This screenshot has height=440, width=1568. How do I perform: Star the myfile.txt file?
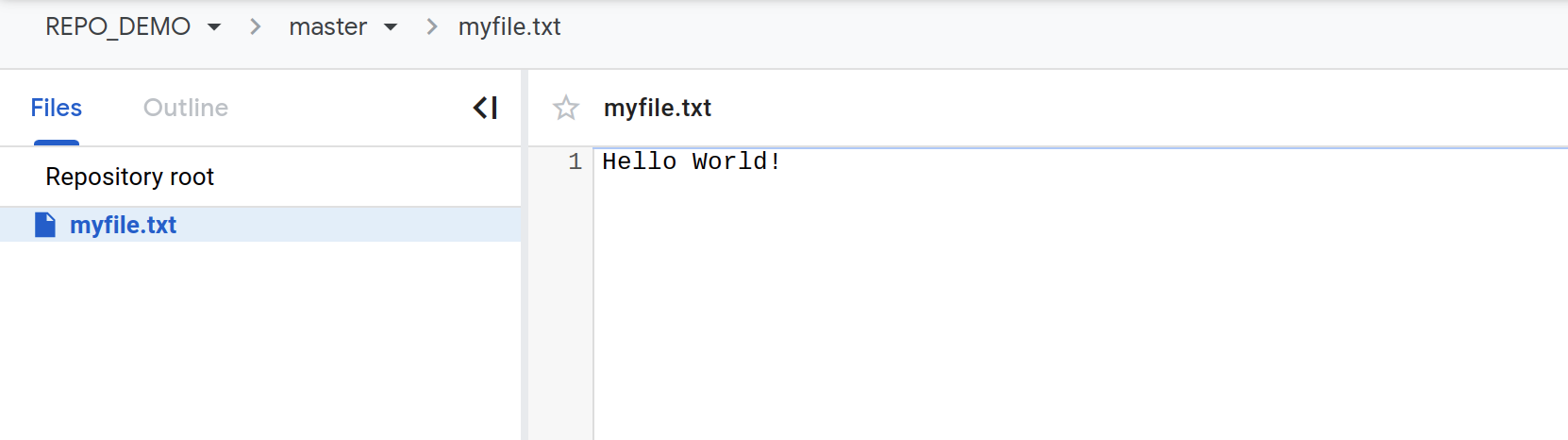tap(566, 108)
